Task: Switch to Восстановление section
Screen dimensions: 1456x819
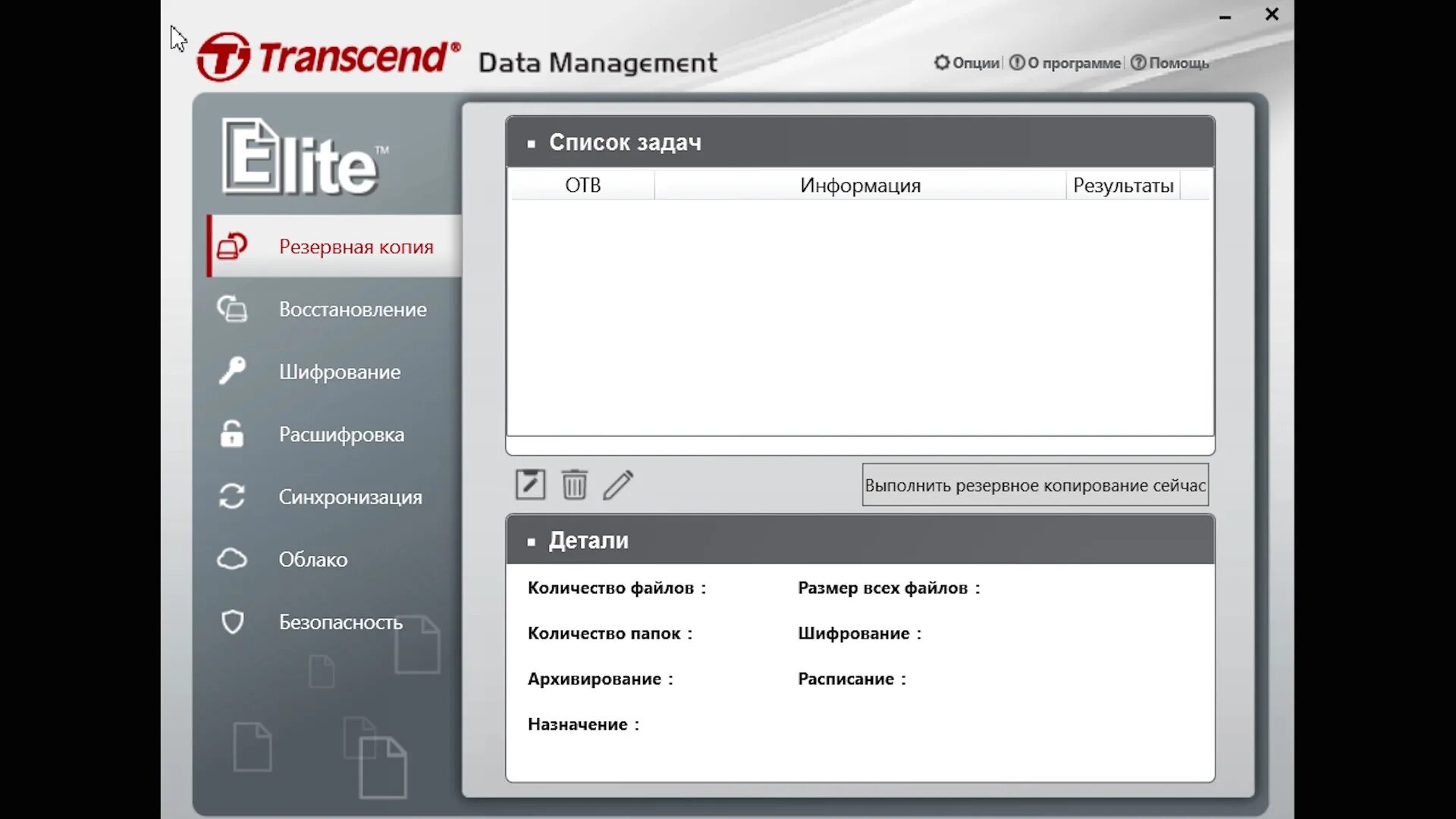Action: pos(334,309)
